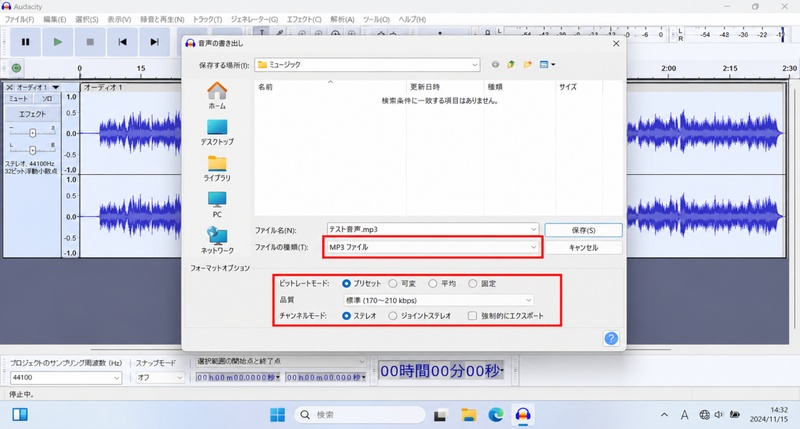The image size is (800, 429).
Task: Select ジョイントステレオ channel mode
Action: [x=392, y=316]
